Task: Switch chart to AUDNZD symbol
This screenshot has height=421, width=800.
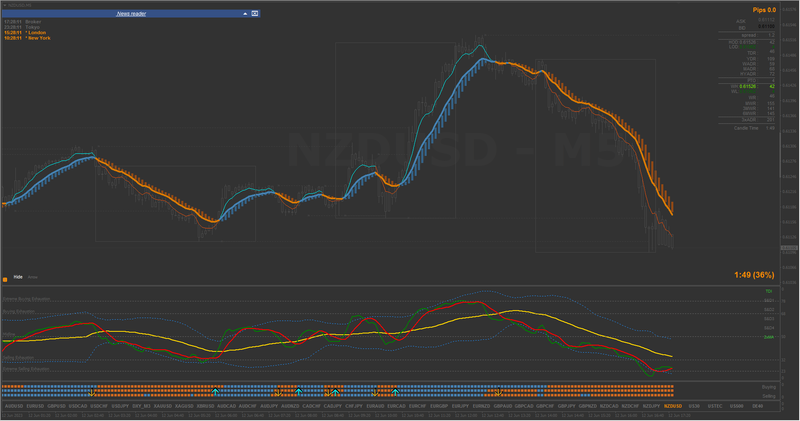Action: [290, 406]
